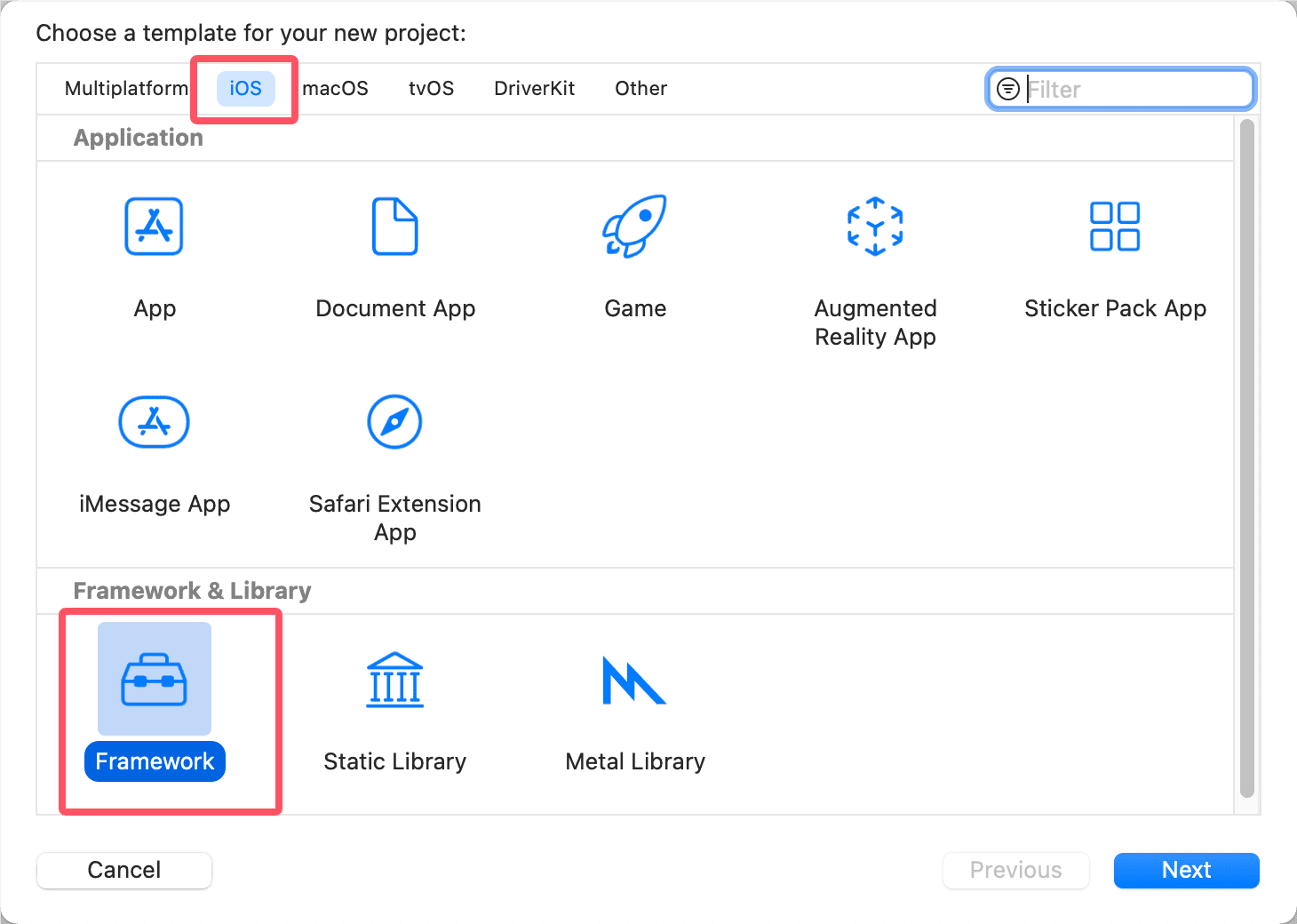Select the Framework toolbox template

[x=155, y=681]
